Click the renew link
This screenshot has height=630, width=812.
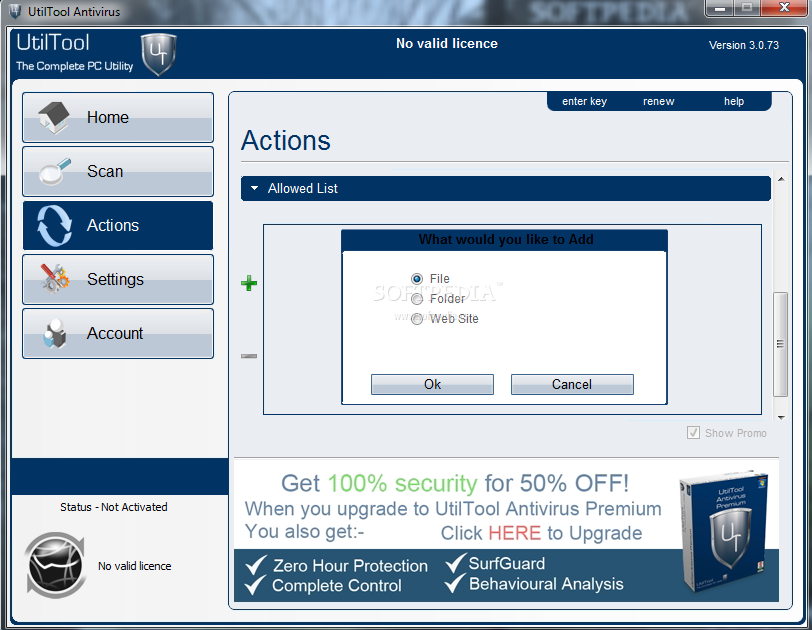pyautogui.click(x=659, y=101)
